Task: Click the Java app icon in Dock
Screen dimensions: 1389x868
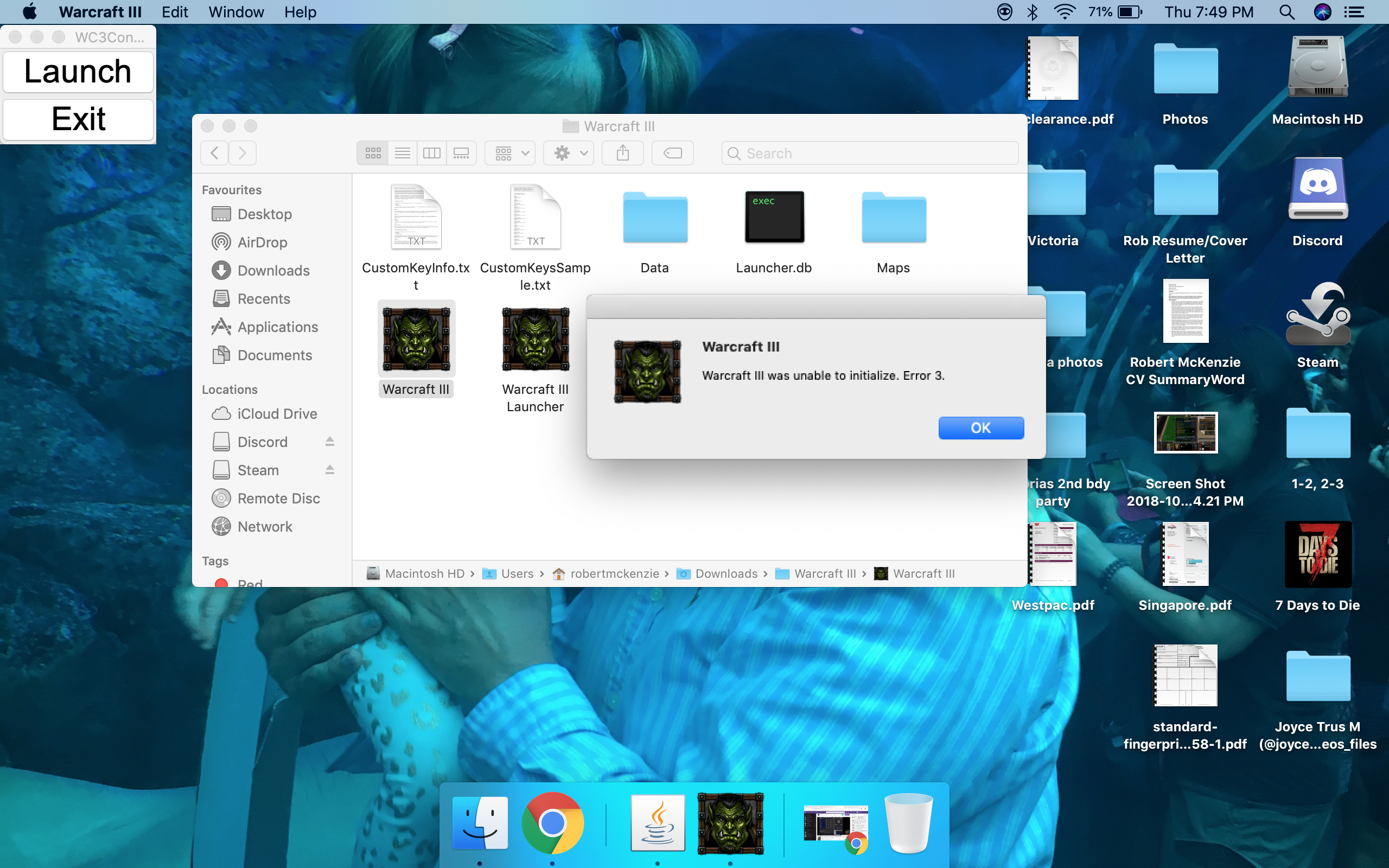Action: (x=658, y=822)
